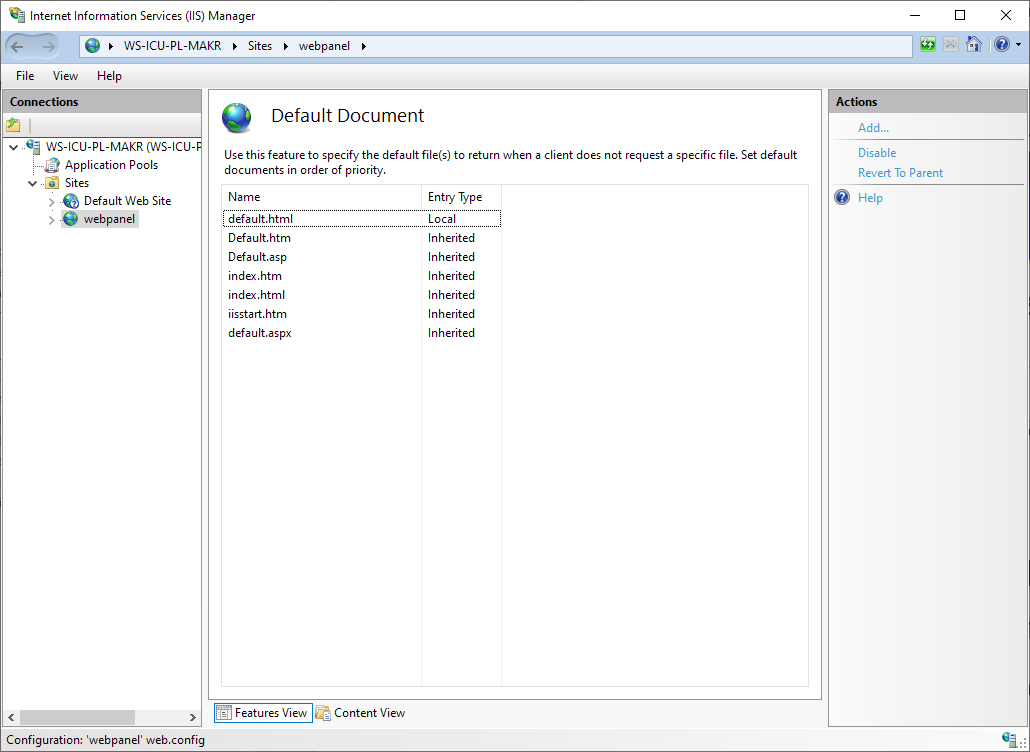This screenshot has height=752, width=1030.
Task: Collapse the WS-ICU-PL-MAKR server node
Action: (13, 147)
